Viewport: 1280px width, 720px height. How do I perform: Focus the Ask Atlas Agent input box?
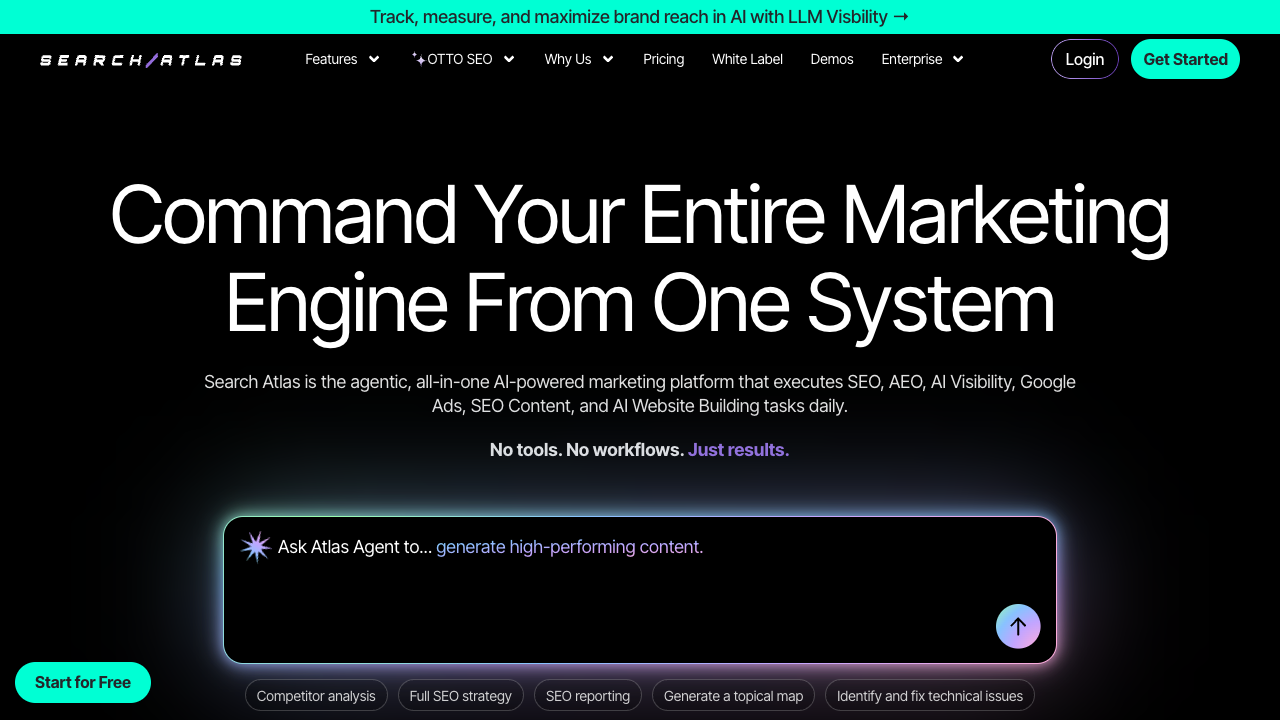click(640, 590)
